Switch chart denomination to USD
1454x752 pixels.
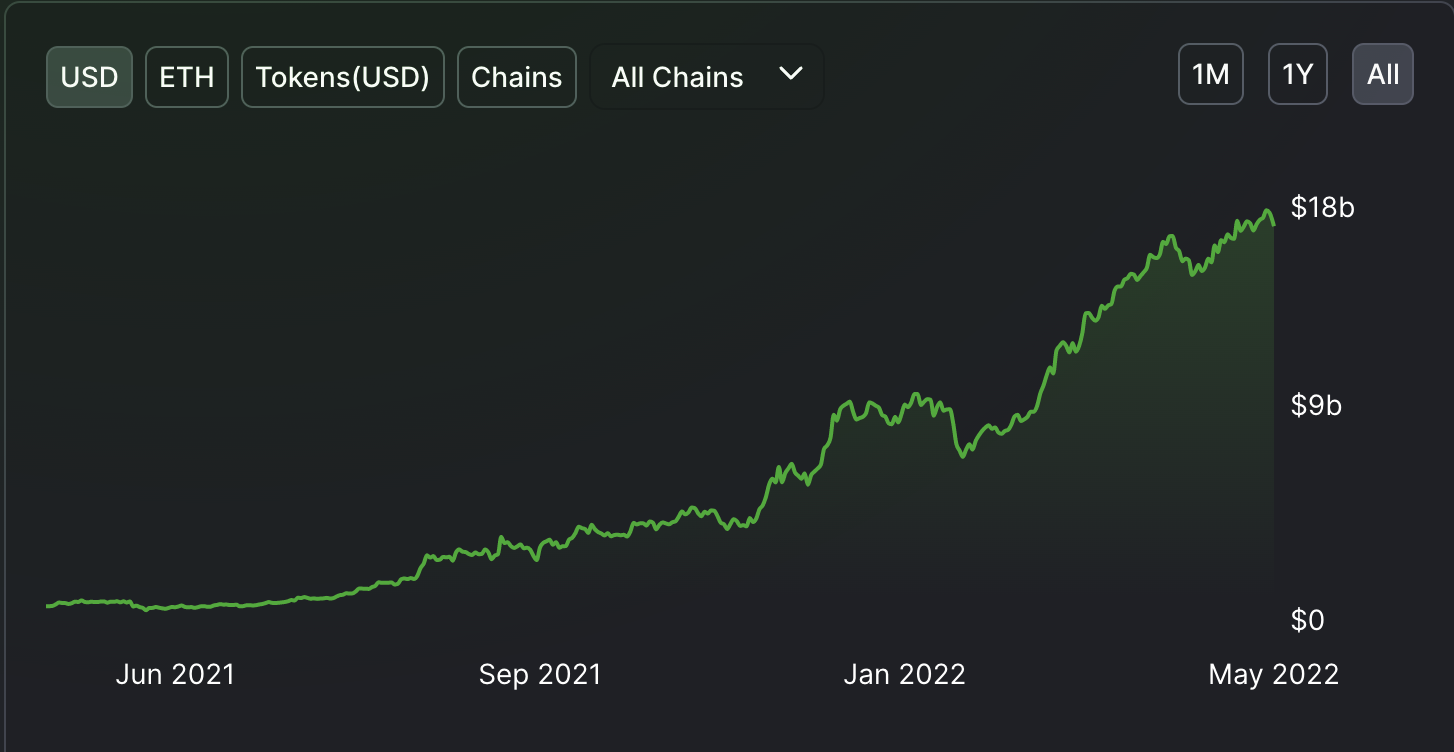tap(89, 77)
